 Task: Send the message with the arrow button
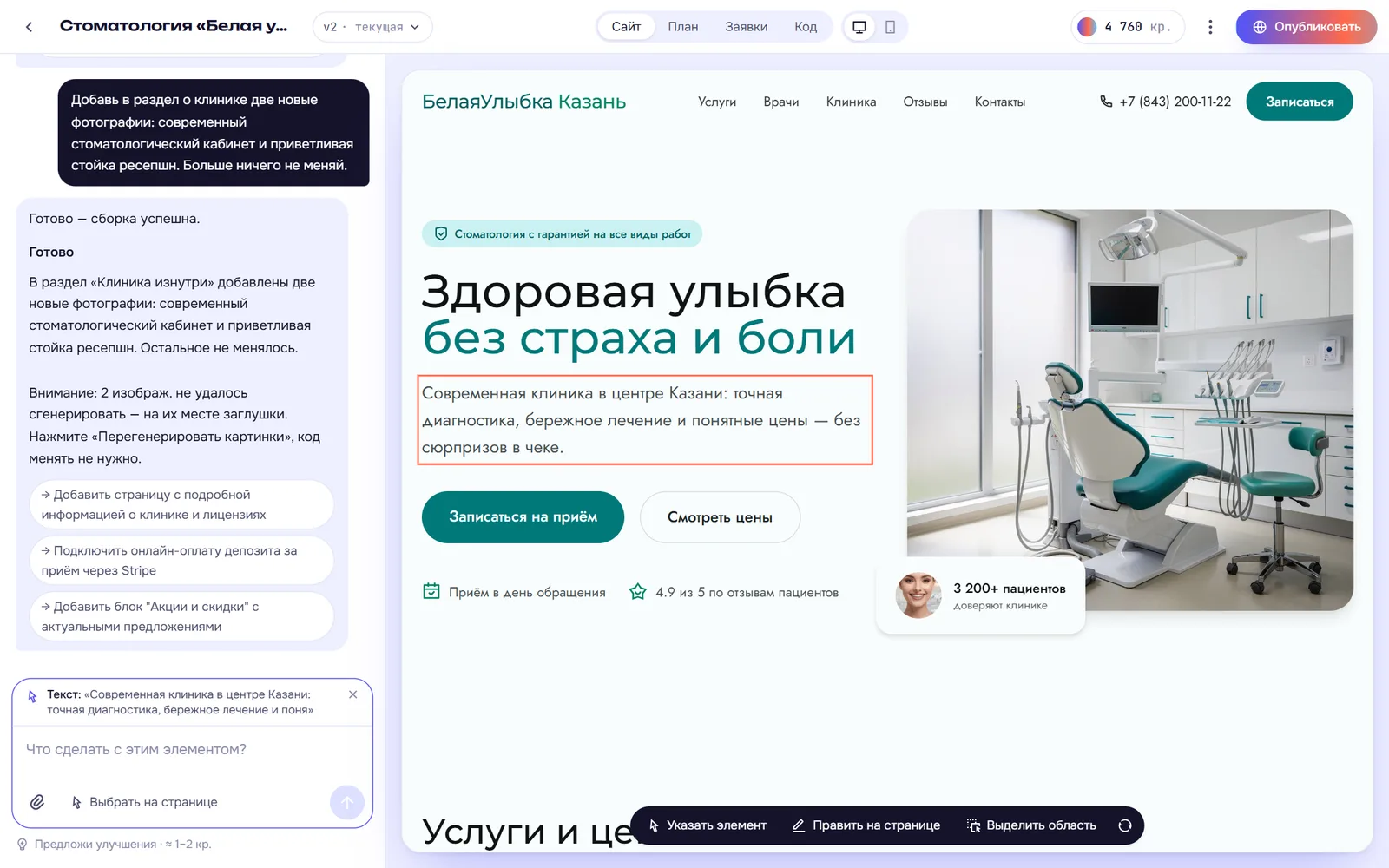pos(347,802)
